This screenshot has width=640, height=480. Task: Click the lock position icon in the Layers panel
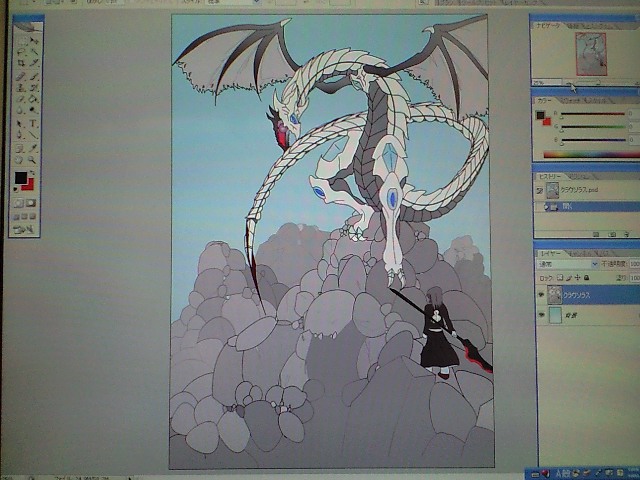click(x=577, y=278)
